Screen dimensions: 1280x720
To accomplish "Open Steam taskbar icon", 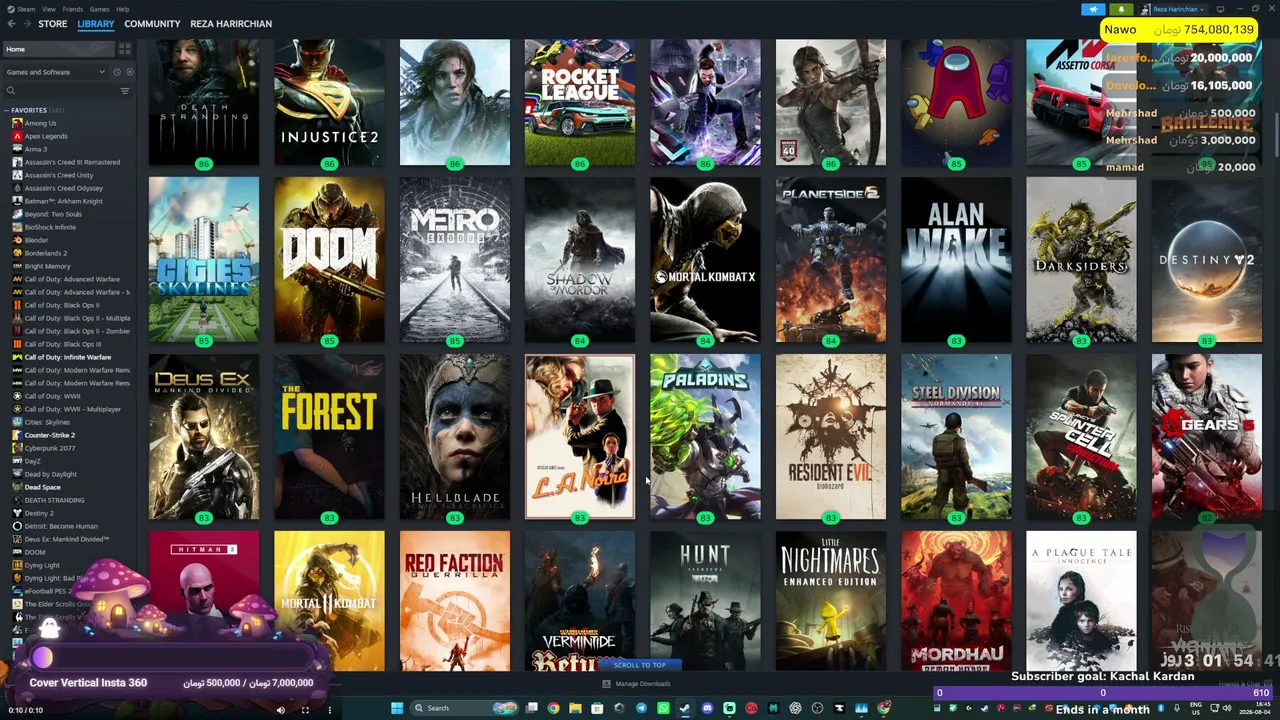I will click(685, 708).
